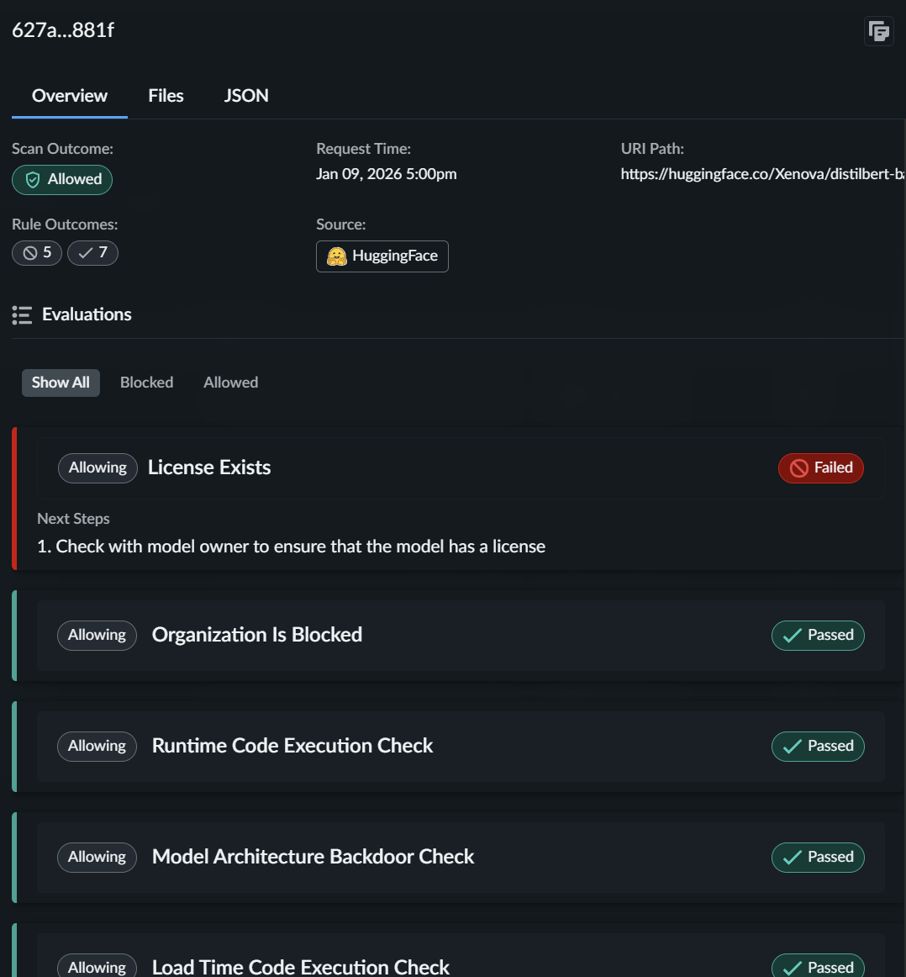The image size is (906, 977).
Task: Click the blocked rules count badge showing 5
Action: point(37,253)
